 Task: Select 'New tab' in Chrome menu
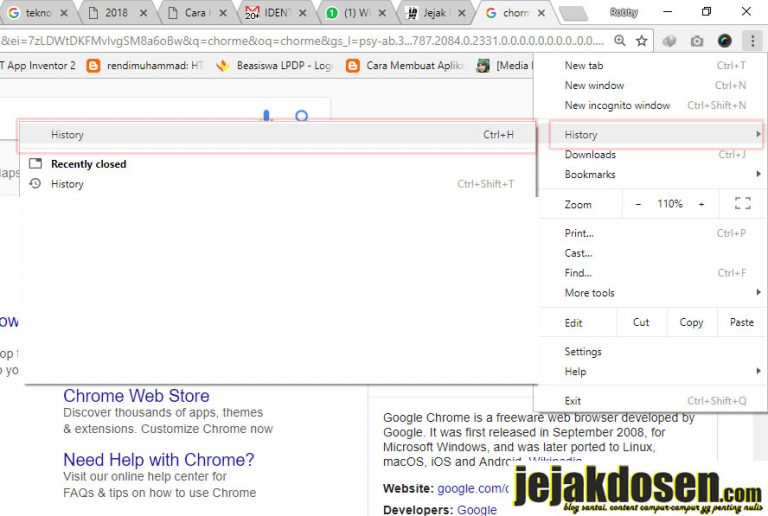[650, 66]
